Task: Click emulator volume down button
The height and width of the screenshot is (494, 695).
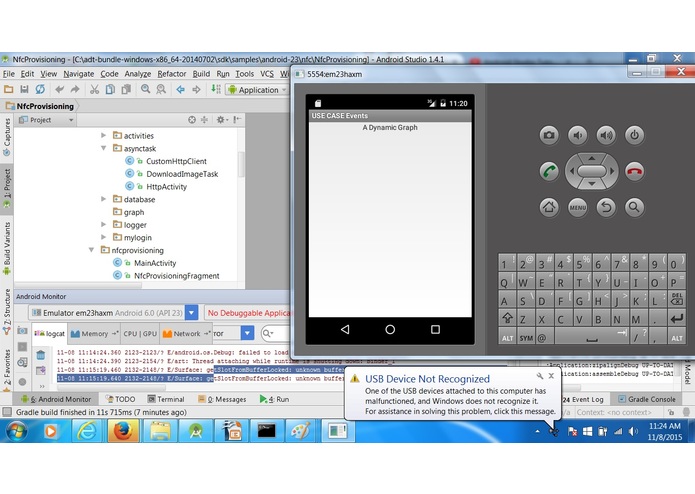Action: 577,135
